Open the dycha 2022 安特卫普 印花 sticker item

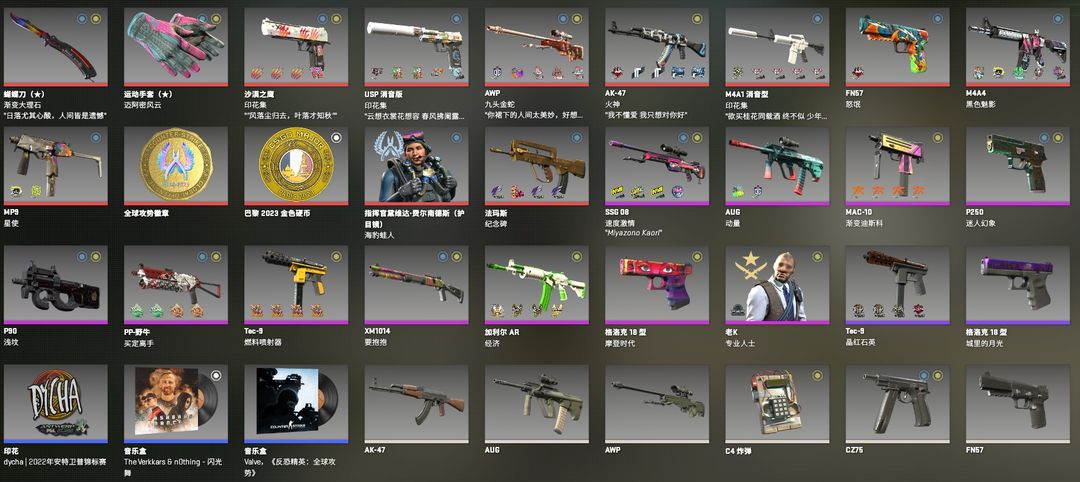point(56,404)
